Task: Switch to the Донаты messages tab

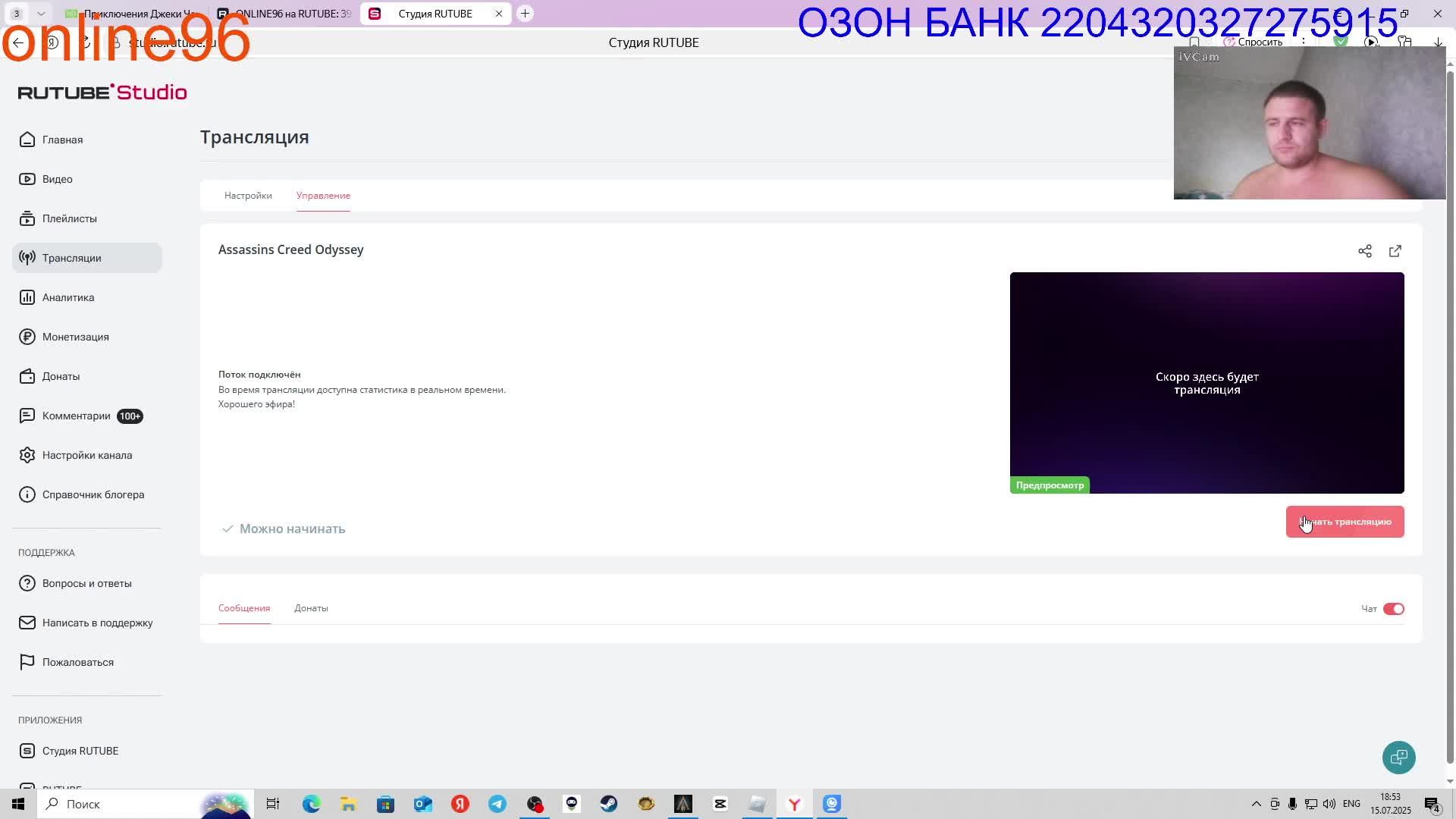Action: click(311, 608)
